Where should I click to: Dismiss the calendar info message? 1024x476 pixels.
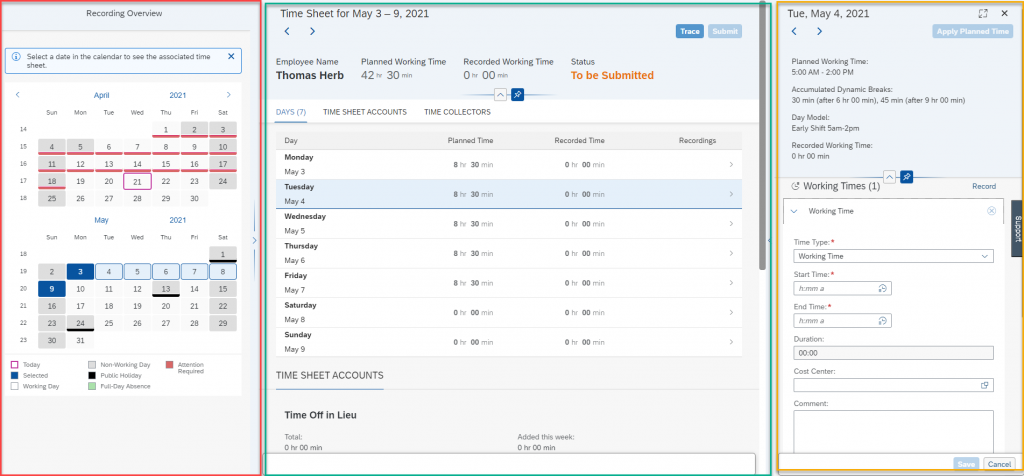(231, 57)
